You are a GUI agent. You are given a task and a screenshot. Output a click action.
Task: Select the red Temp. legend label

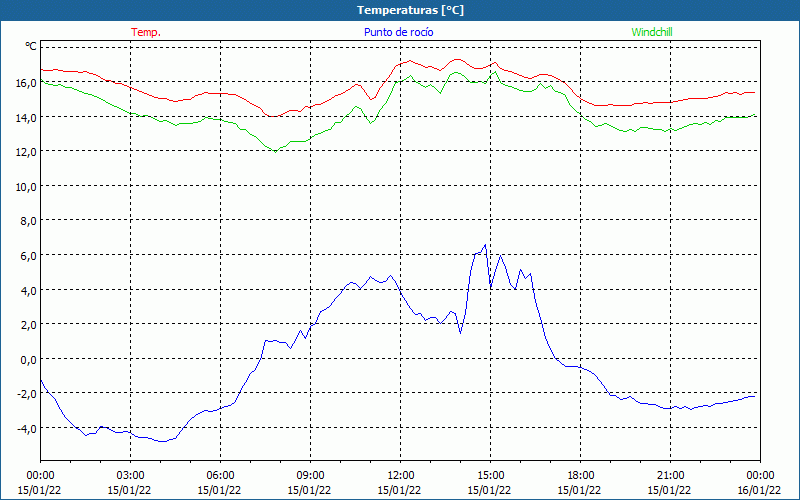[146, 32]
